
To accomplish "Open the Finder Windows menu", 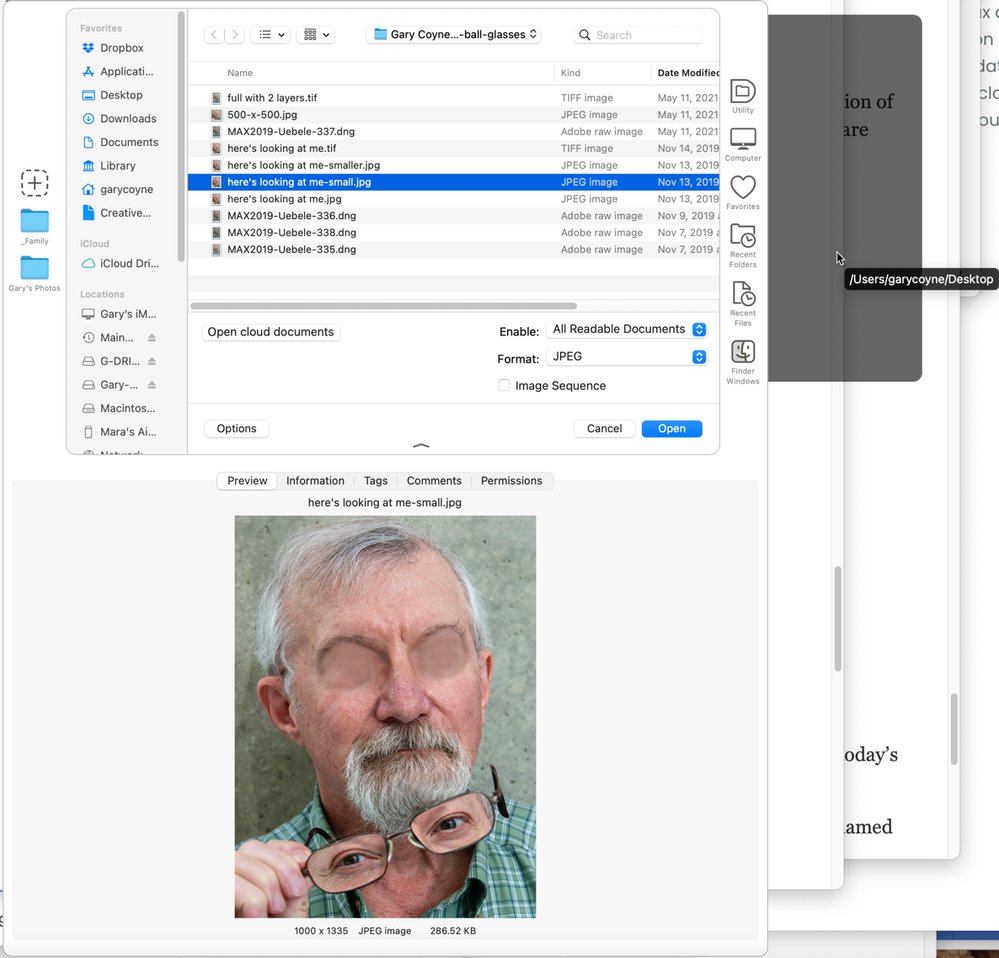I will click(x=743, y=362).
